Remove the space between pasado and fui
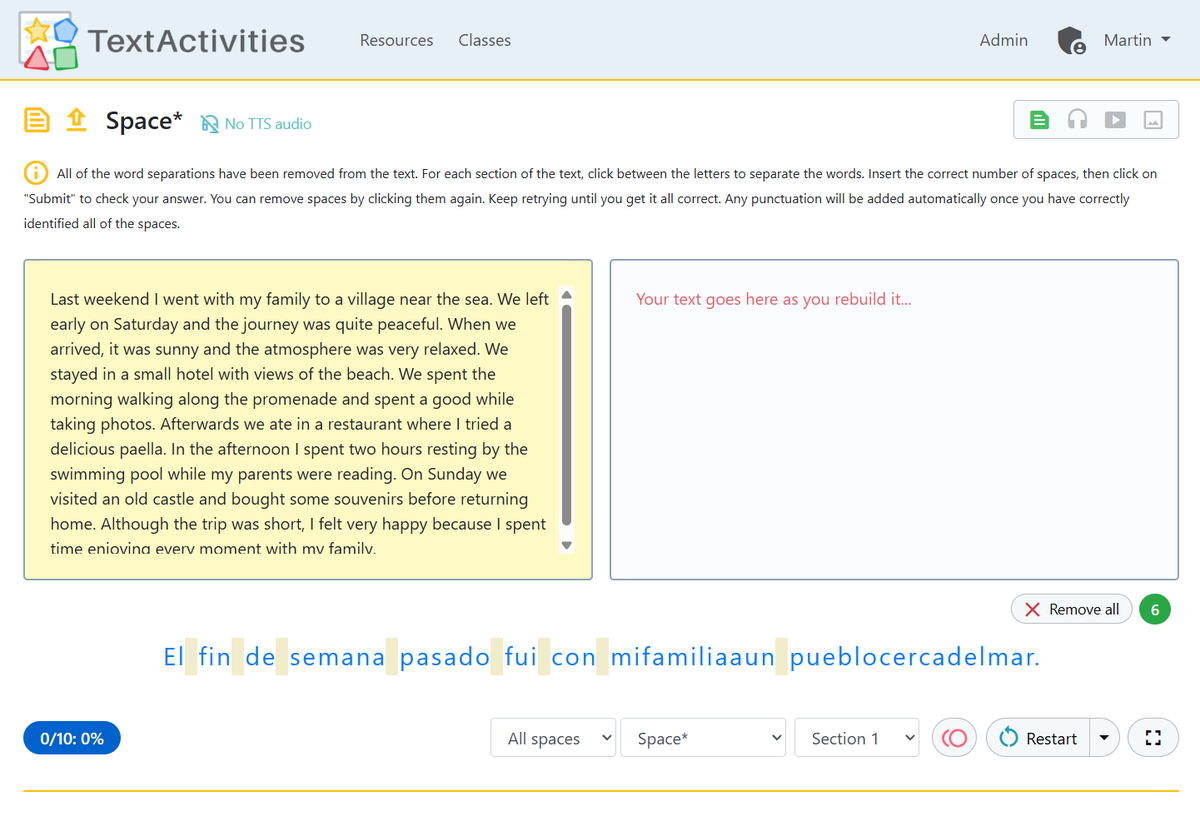 click(497, 657)
